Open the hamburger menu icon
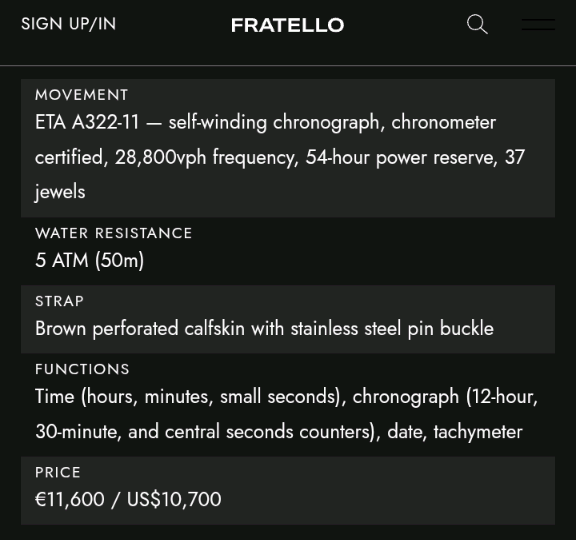 tap(538, 25)
